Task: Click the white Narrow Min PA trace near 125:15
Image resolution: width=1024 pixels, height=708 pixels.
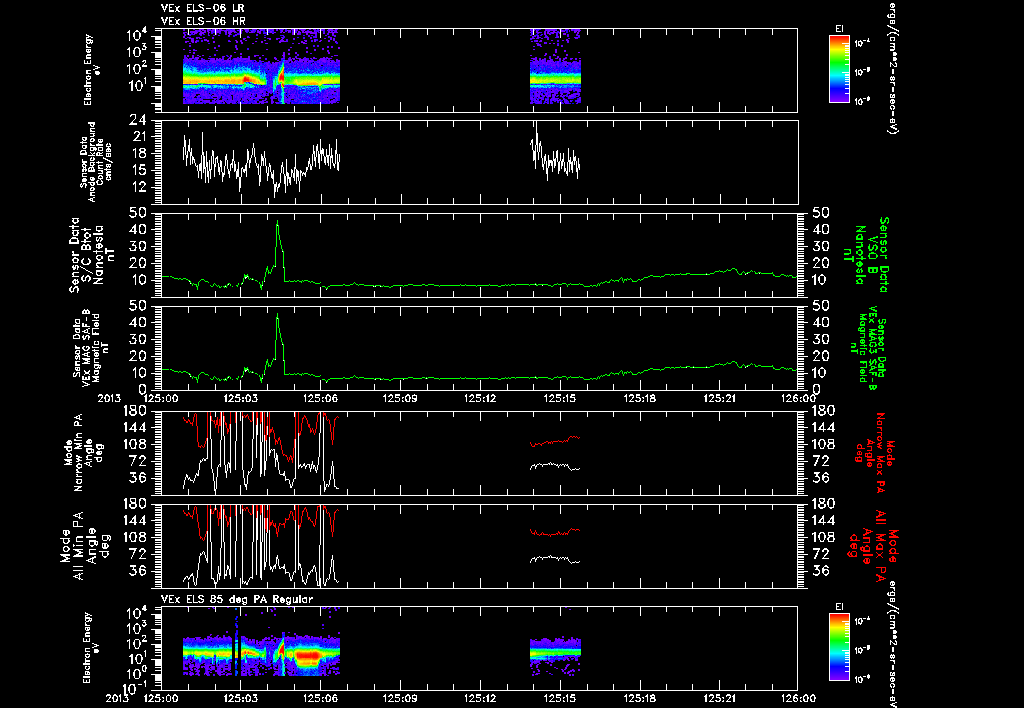Action: 555,466
